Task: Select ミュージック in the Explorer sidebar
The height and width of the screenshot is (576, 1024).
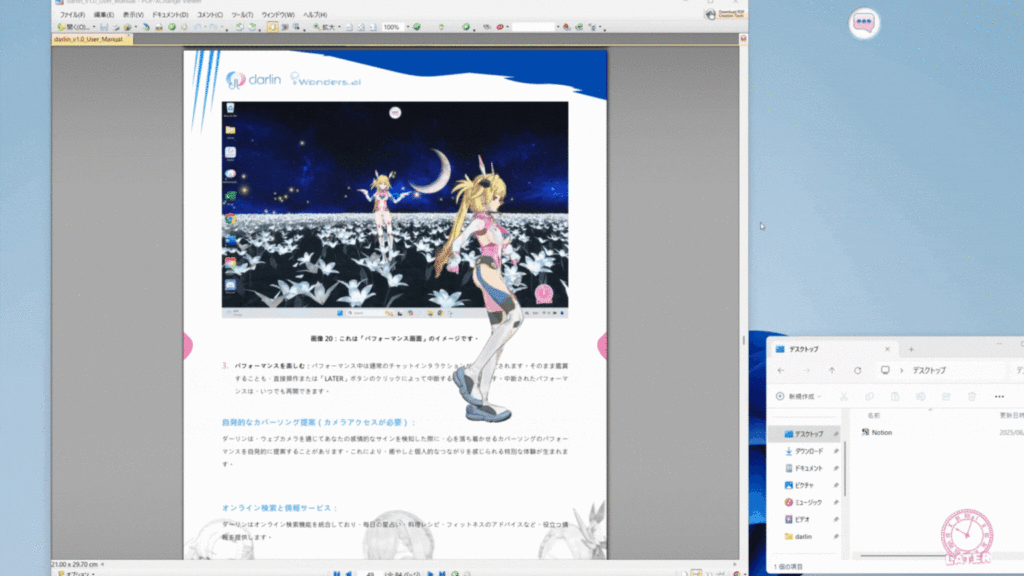Action: (804, 502)
